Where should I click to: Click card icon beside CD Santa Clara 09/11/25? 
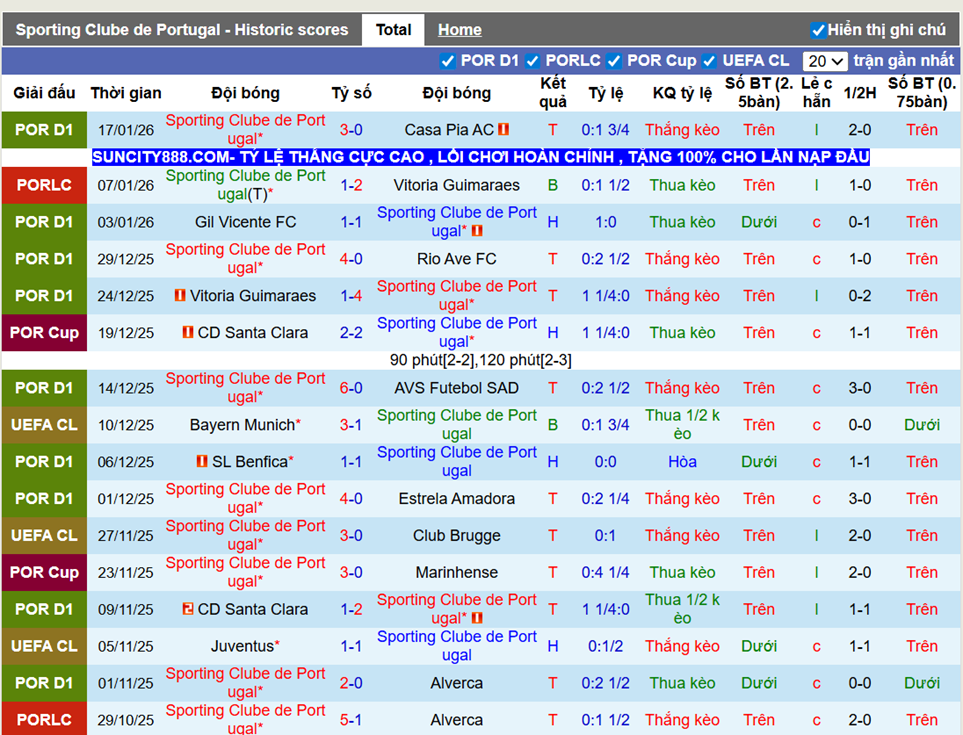click(x=188, y=609)
